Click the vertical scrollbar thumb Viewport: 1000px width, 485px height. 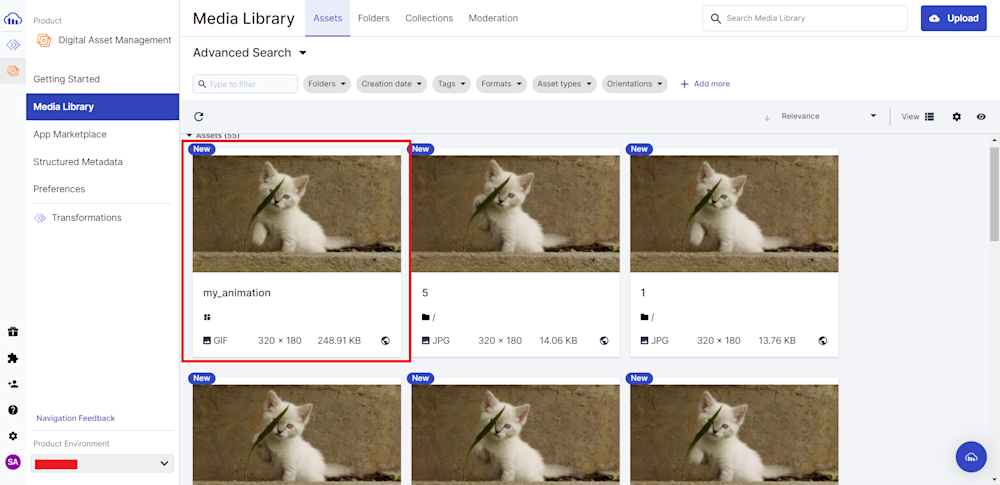[x=994, y=193]
